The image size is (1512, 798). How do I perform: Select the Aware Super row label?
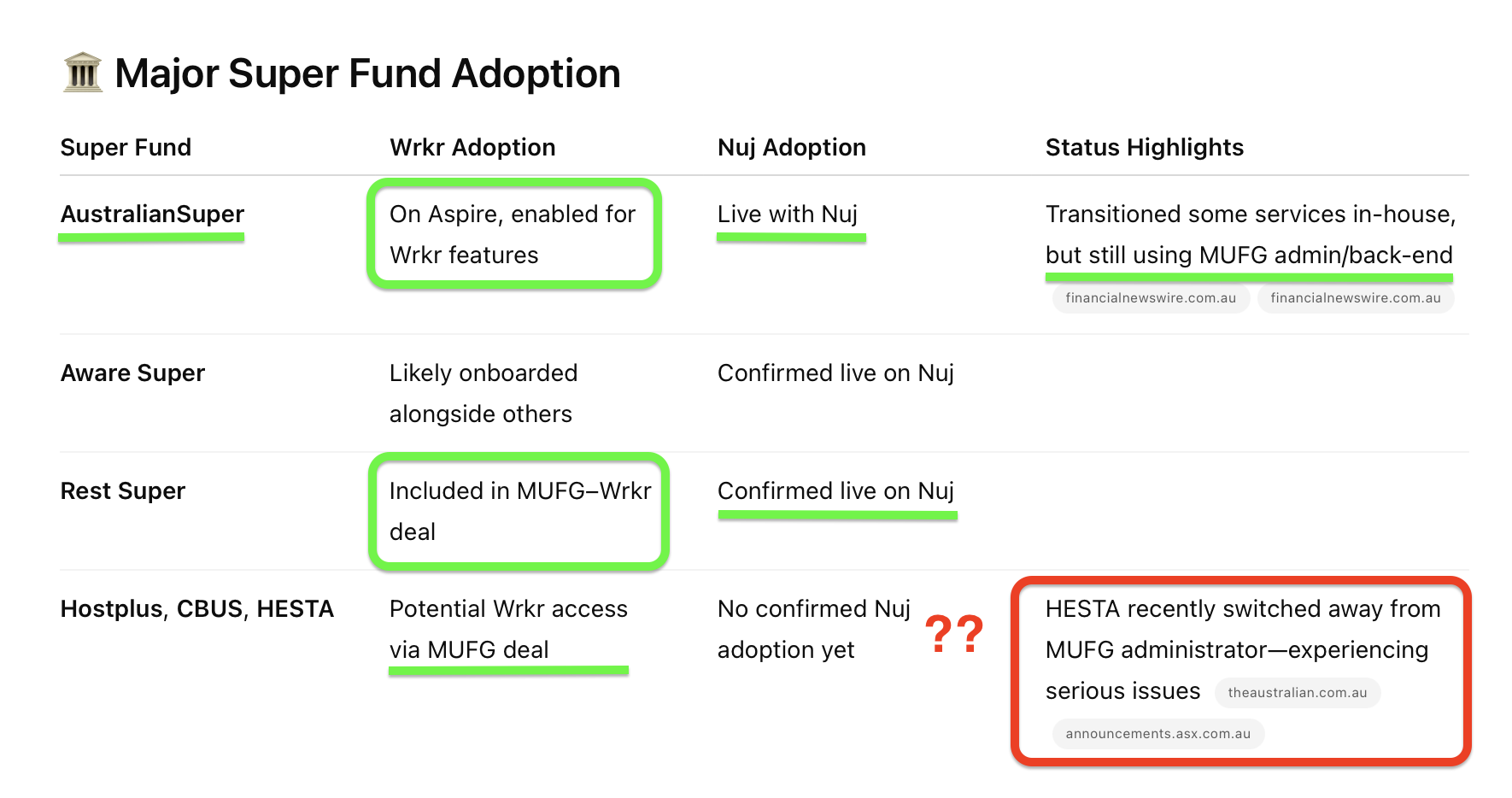pyautogui.click(x=132, y=373)
